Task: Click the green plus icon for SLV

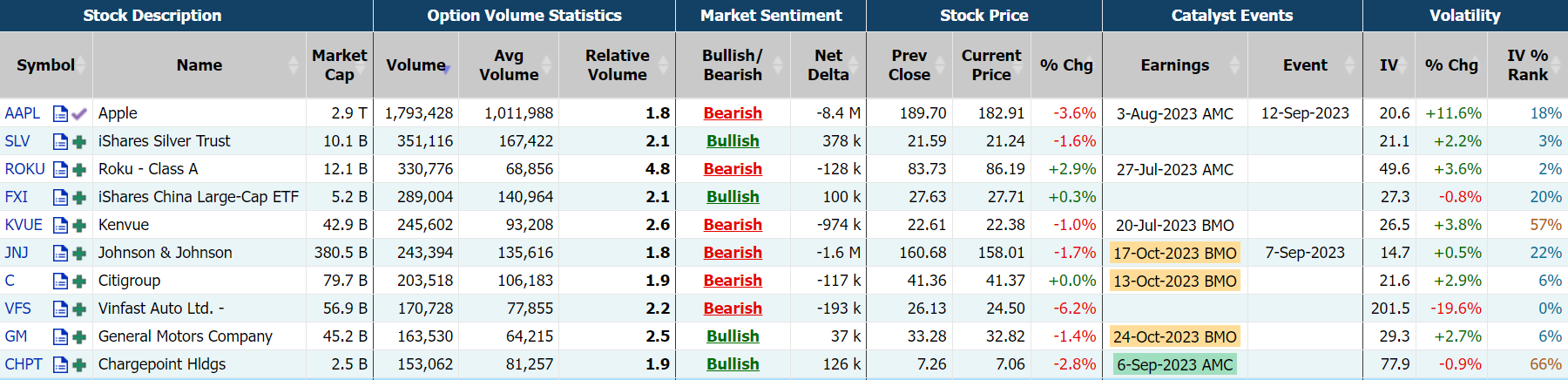Action: click(x=79, y=141)
